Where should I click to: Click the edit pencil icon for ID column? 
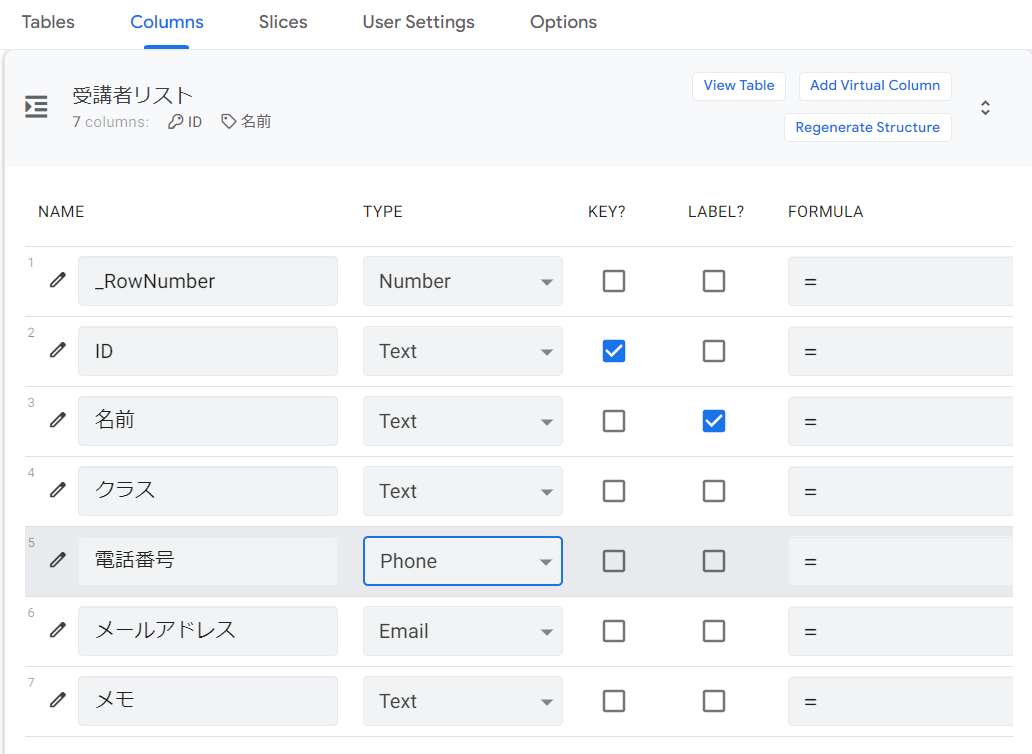[x=58, y=350]
